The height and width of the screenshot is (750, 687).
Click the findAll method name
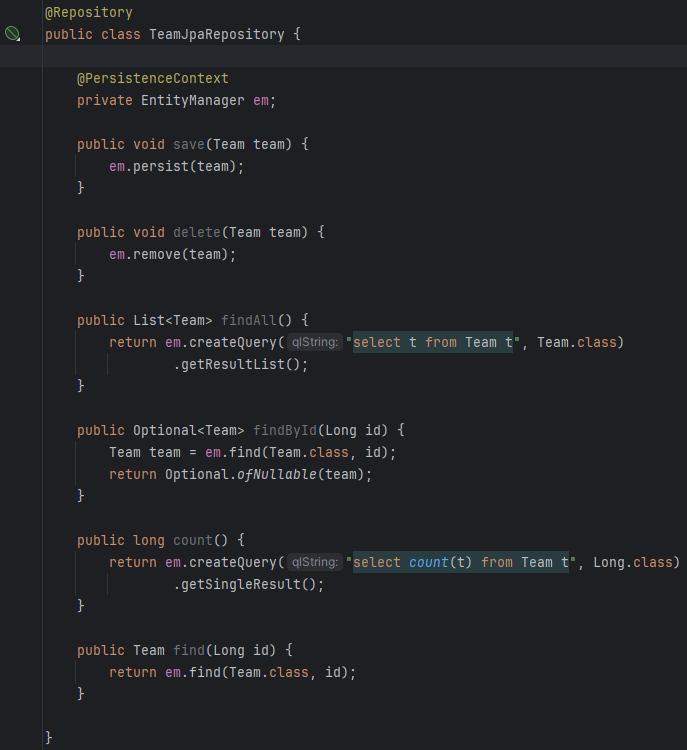click(249, 320)
